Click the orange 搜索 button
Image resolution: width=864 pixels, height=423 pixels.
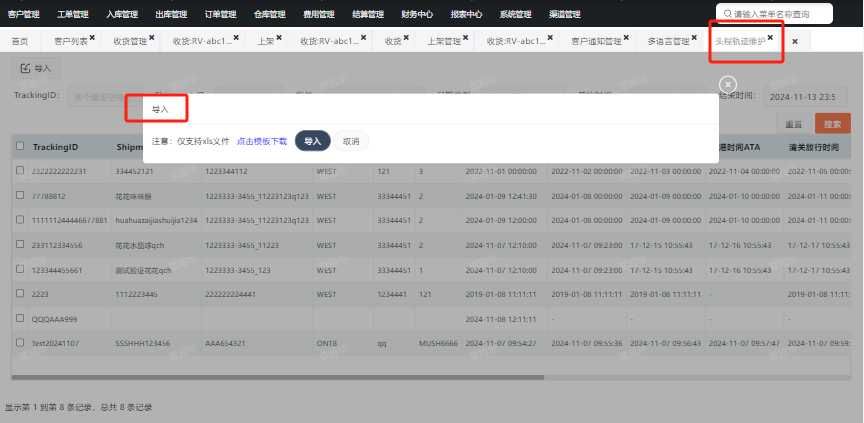[833, 124]
